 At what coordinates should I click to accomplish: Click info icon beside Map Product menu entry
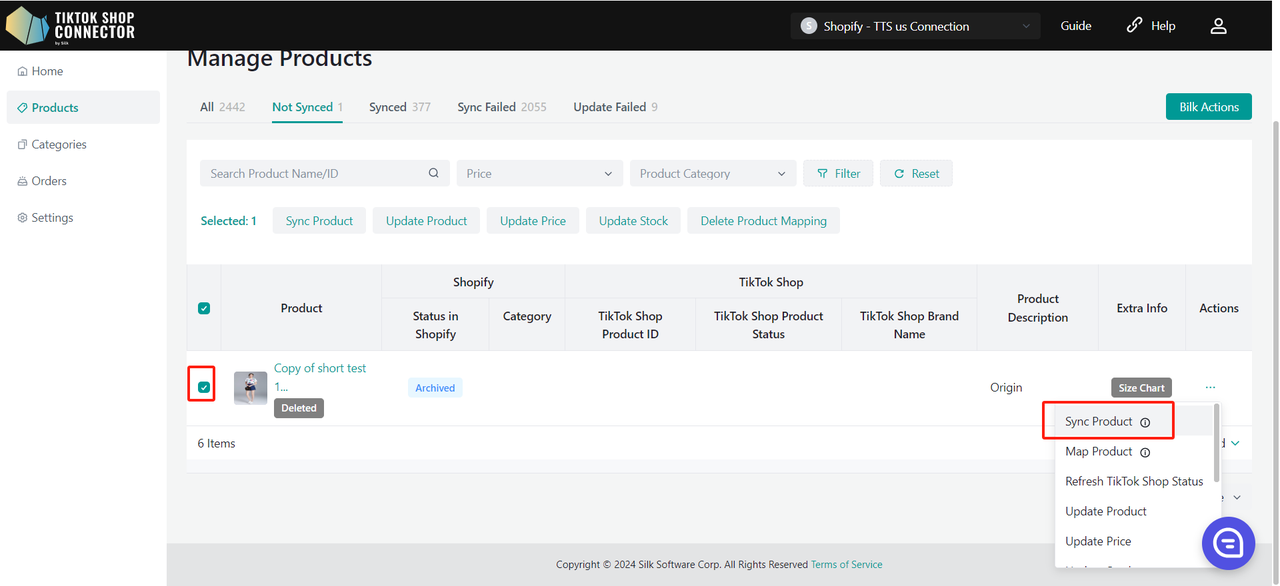point(1145,452)
